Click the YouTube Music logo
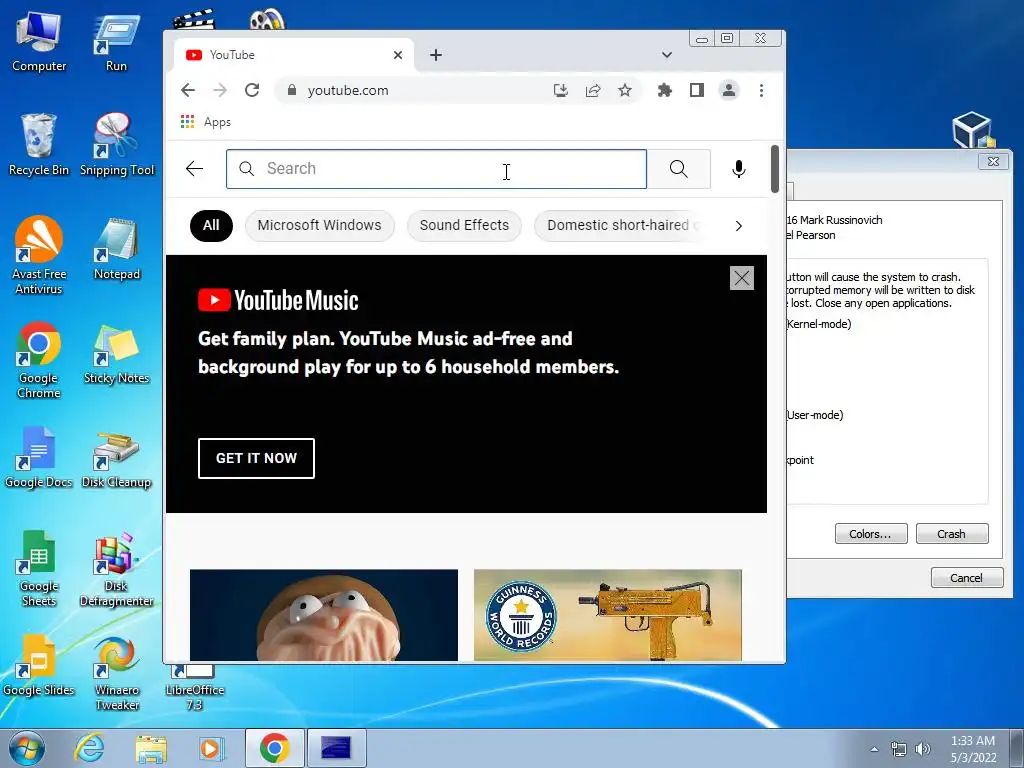Viewport: 1024px width, 768px height. pos(278,300)
